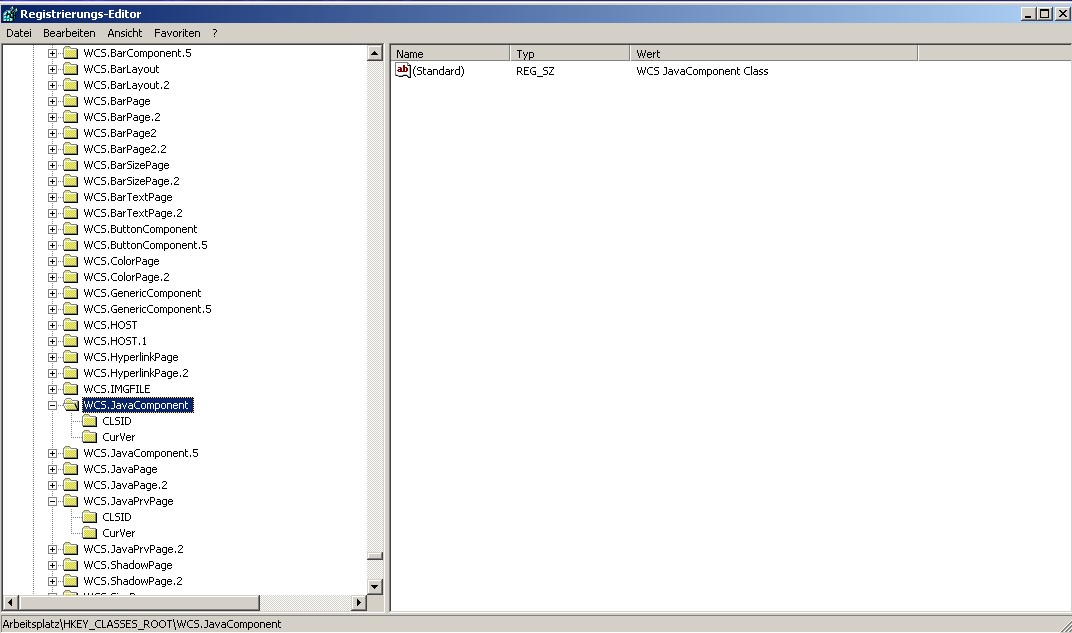Image resolution: width=1072 pixels, height=633 pixels.
Task: Collapse the WCS.JavaPrvPage tree node
Action: click(53, 501)
